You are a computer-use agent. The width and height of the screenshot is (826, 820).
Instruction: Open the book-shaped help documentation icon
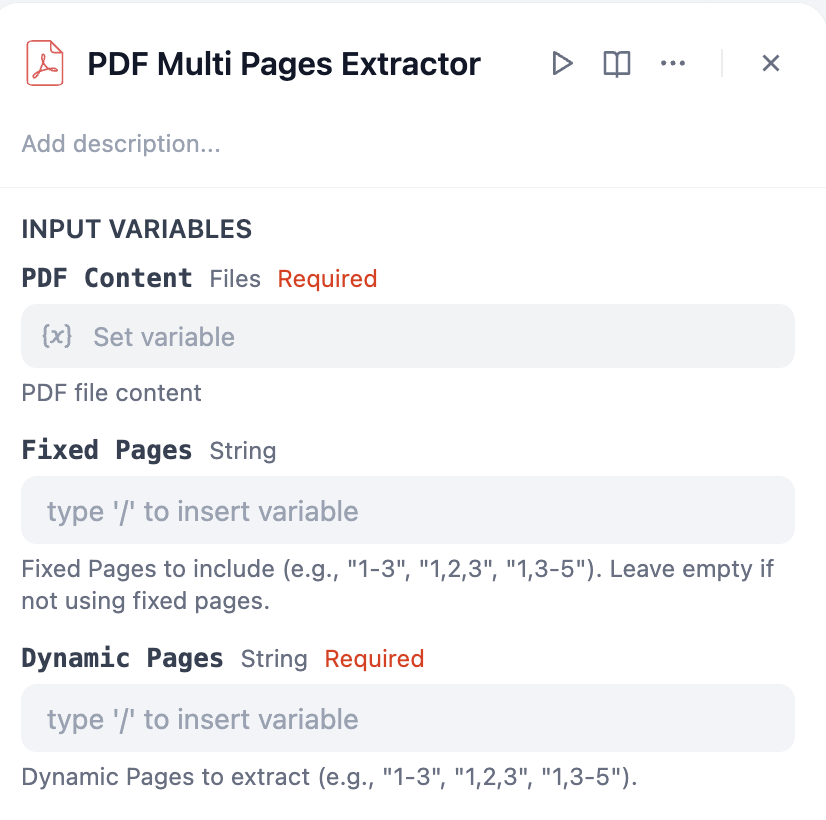[x=617, y=64]
